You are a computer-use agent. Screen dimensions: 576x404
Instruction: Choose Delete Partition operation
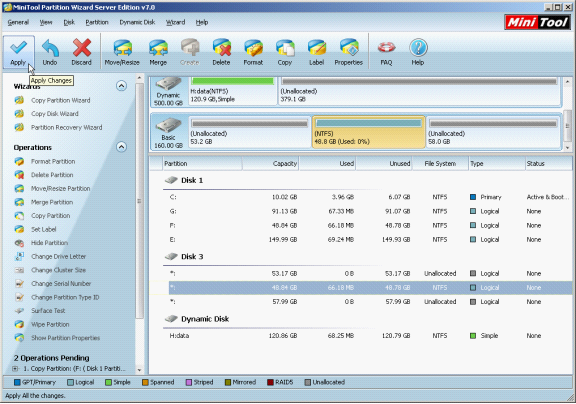click(x=52, y=175)
